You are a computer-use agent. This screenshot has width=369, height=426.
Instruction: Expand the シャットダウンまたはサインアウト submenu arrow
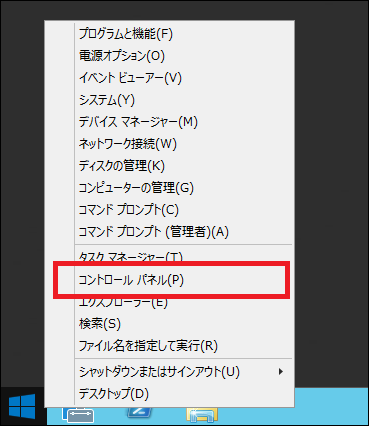click(x=281, y=371)
